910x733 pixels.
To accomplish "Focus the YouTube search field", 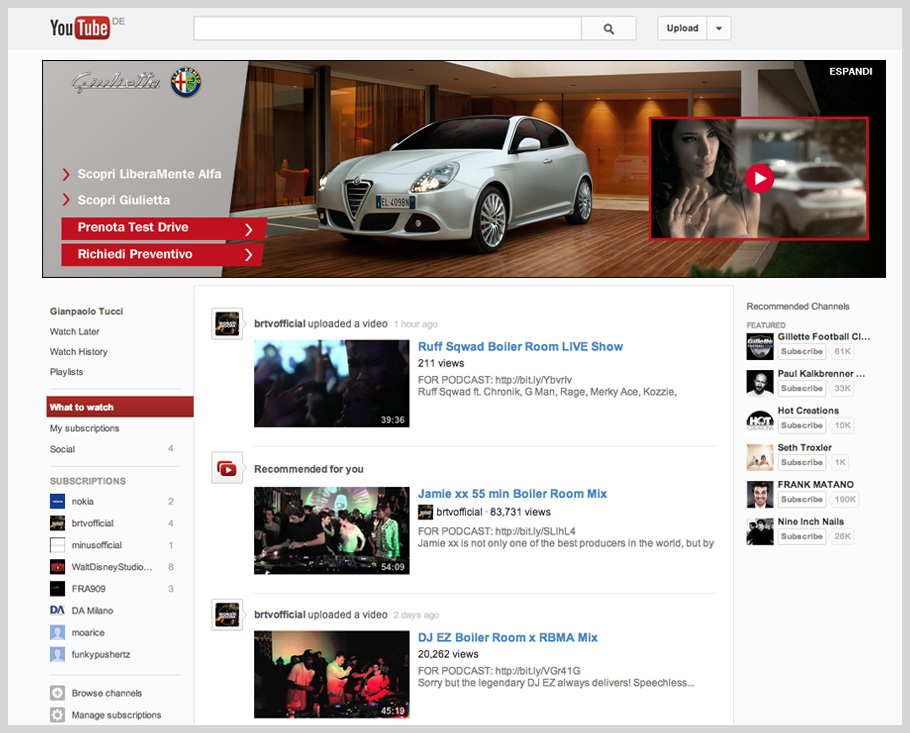I will tap(387, 28).
